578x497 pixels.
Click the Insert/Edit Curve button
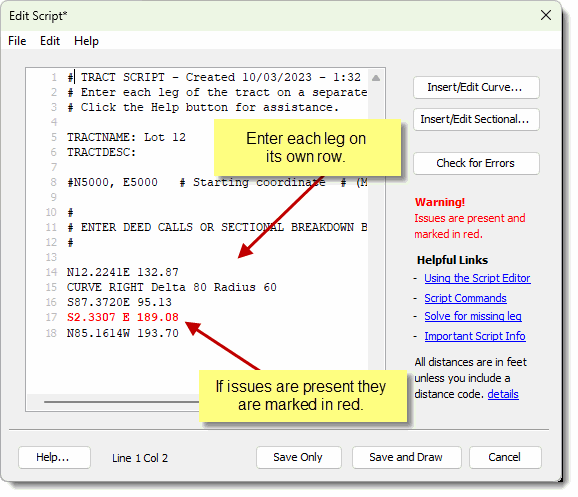click(476, 87)
